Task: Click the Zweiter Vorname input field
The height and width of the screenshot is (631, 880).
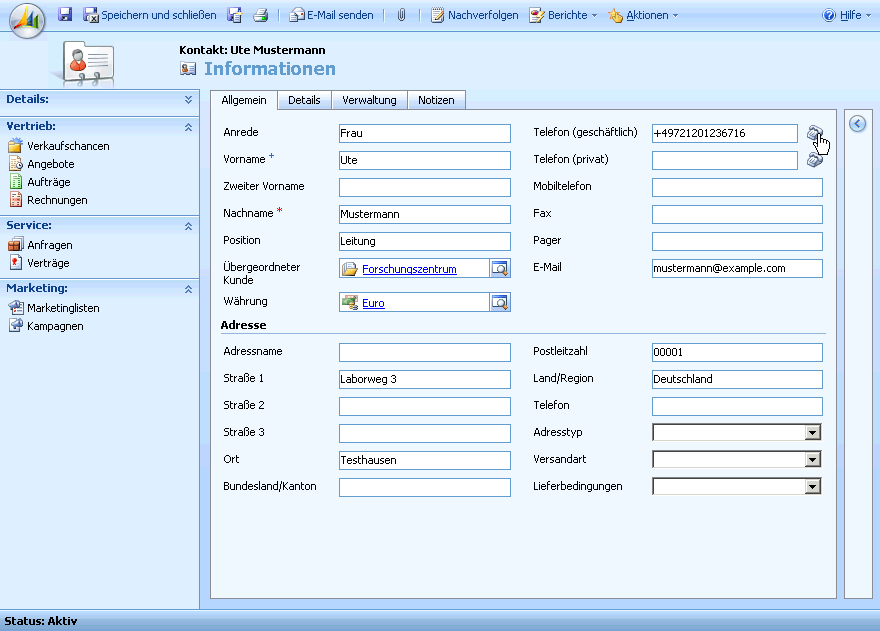Action: click(425, 187)
